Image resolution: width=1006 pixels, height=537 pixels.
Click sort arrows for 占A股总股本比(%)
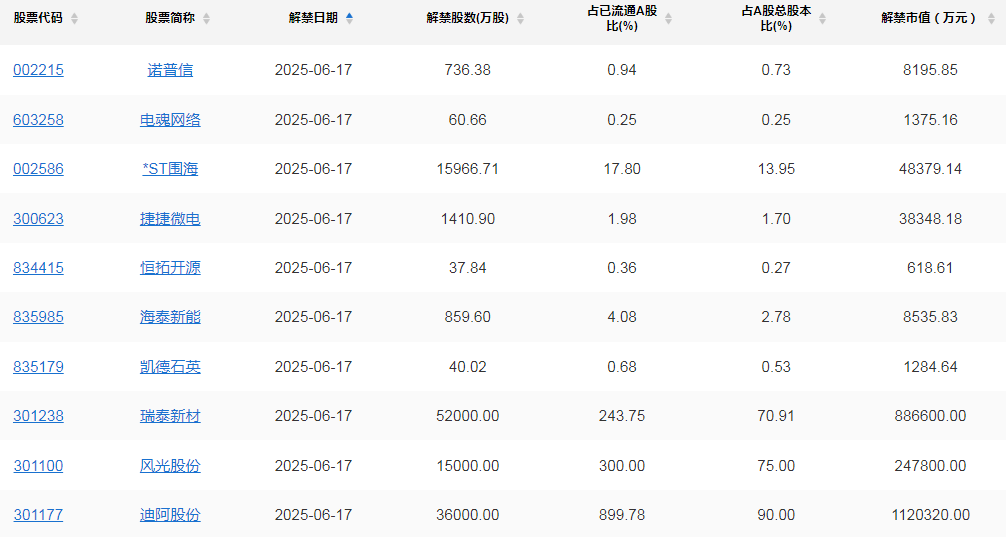(822, 19)
